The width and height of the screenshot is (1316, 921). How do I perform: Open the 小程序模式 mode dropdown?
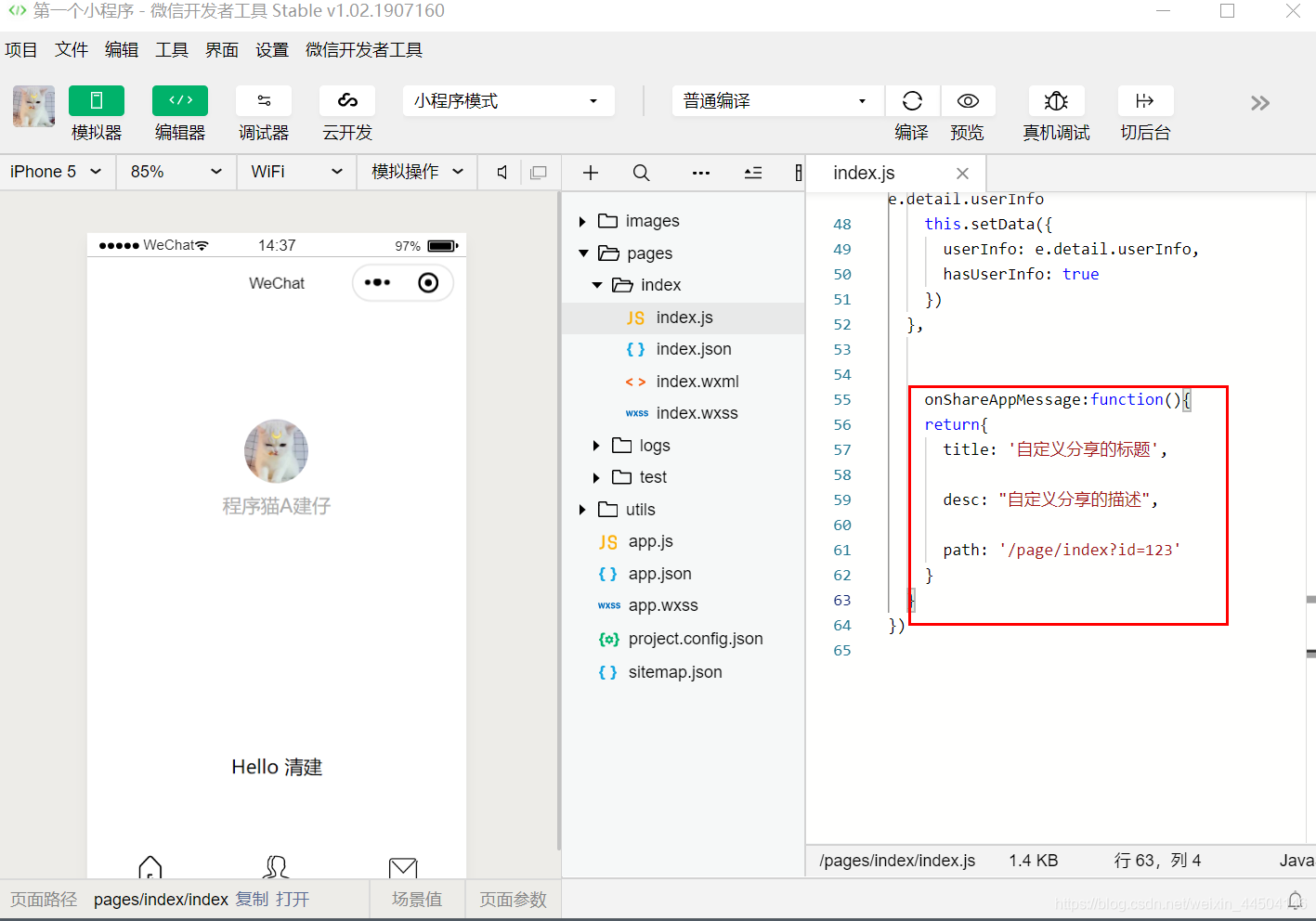(508, 100)
